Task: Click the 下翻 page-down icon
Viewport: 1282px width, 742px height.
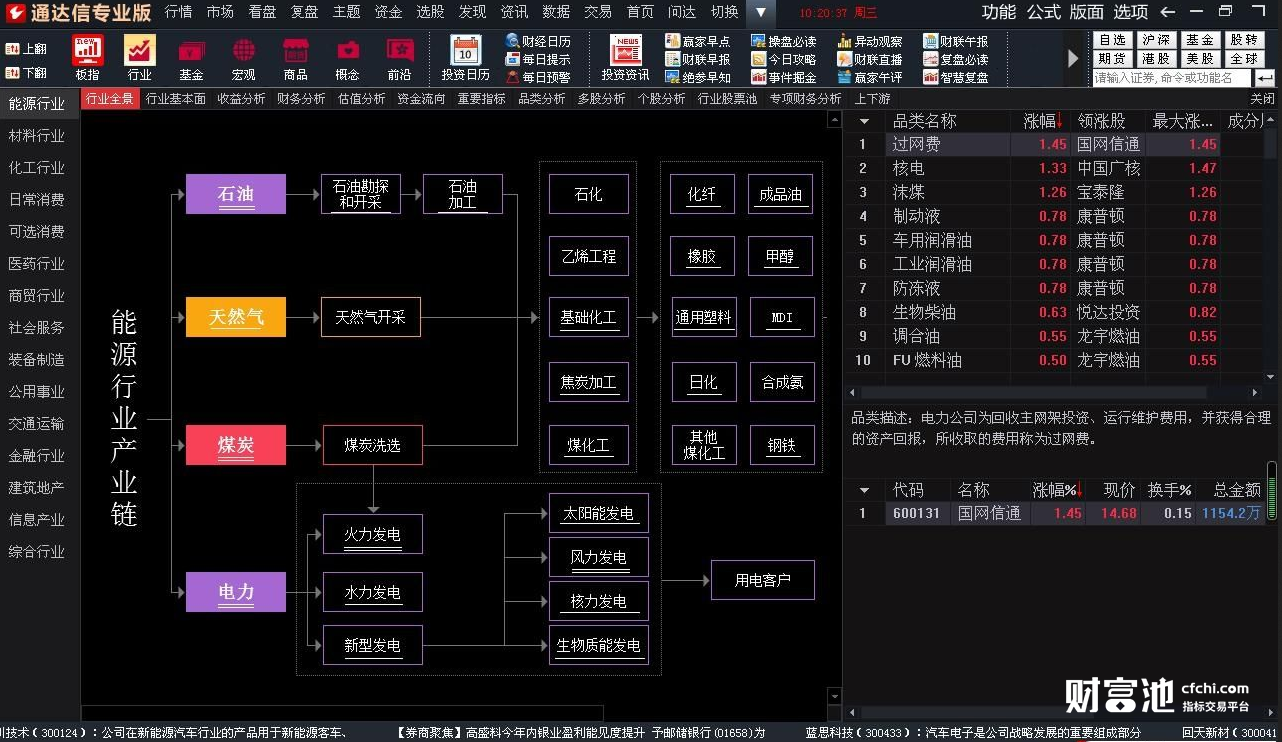Action: pos(27,72)
